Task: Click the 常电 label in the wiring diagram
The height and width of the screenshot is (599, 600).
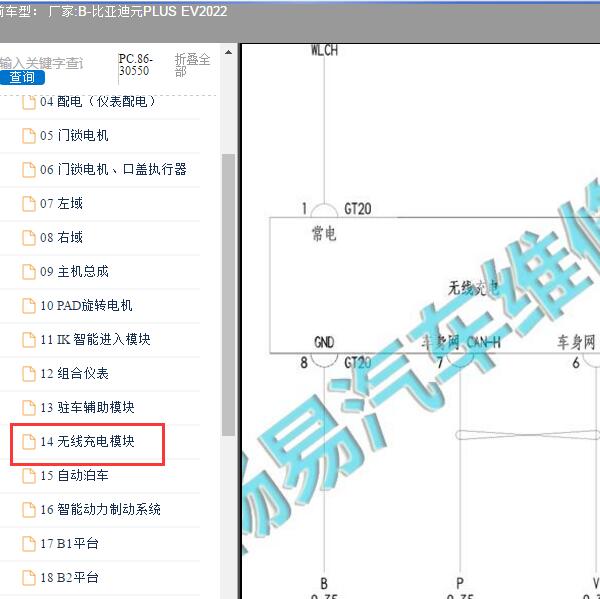Action: coord(324,233)
